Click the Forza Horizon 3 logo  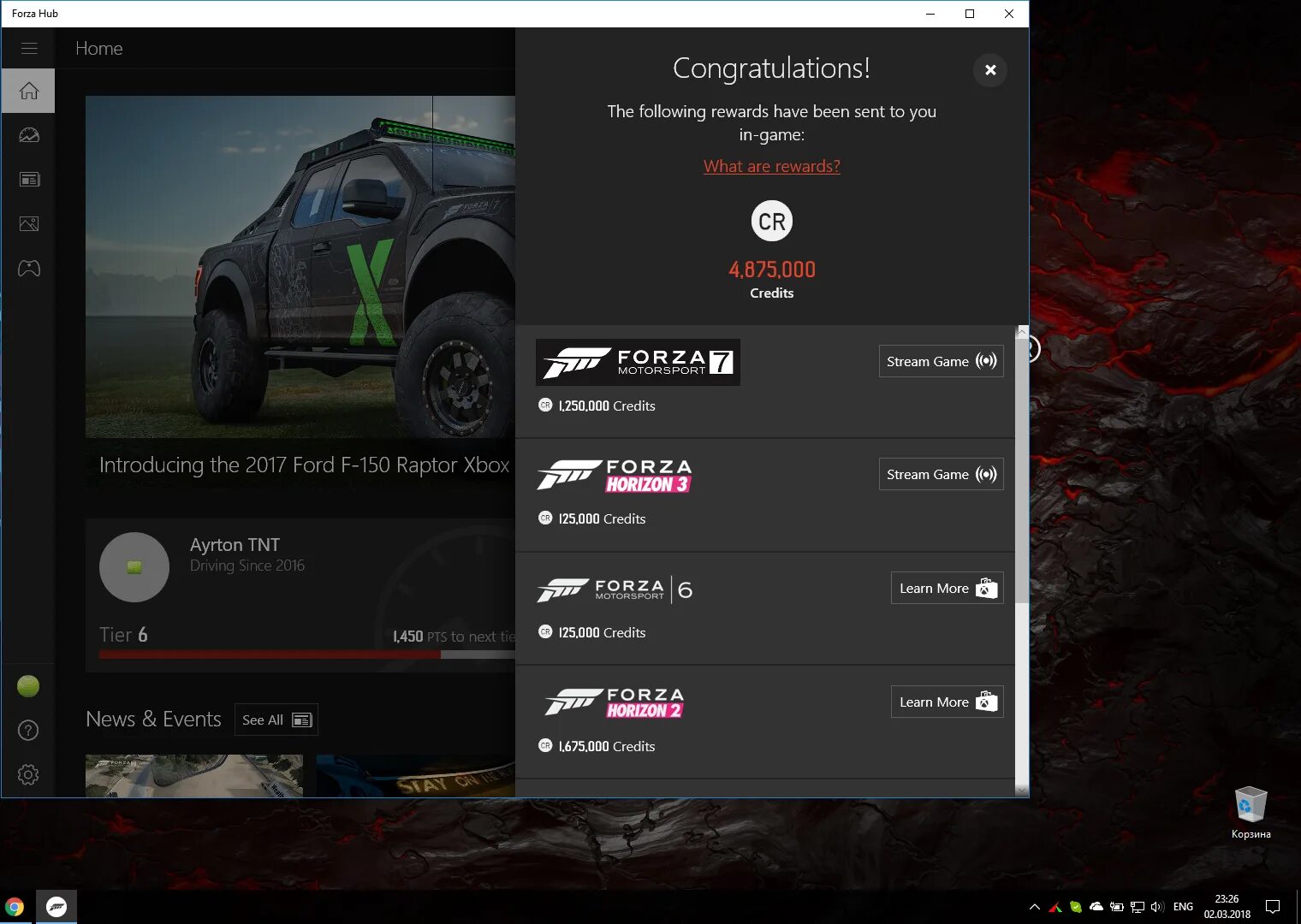tap(615, 476)
